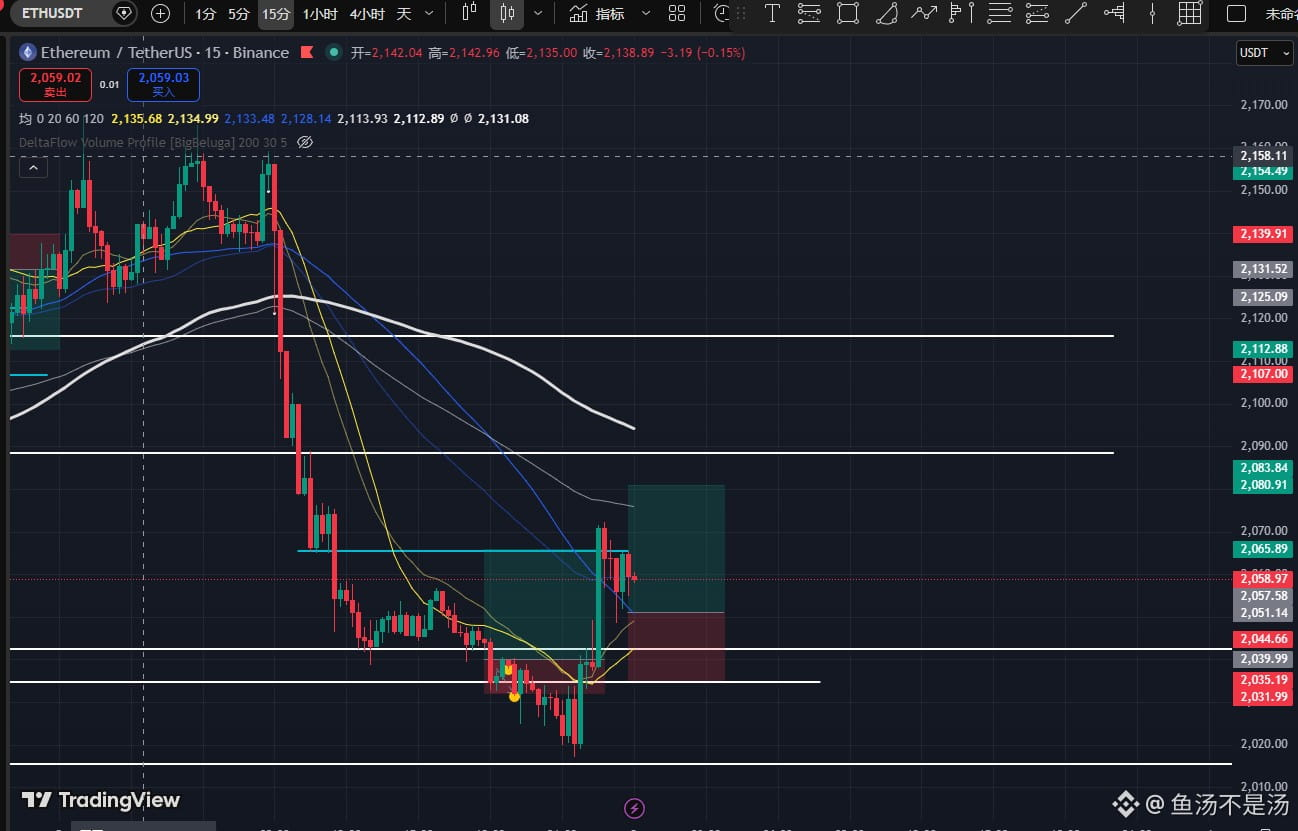
Task: Select the Text drawing tool
Action: click(772, 14)
